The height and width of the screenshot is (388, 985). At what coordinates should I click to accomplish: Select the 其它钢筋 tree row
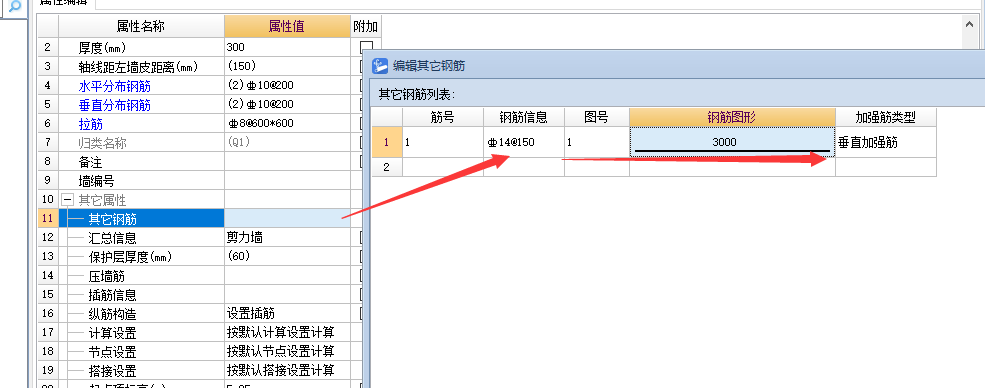coord(141,218)
